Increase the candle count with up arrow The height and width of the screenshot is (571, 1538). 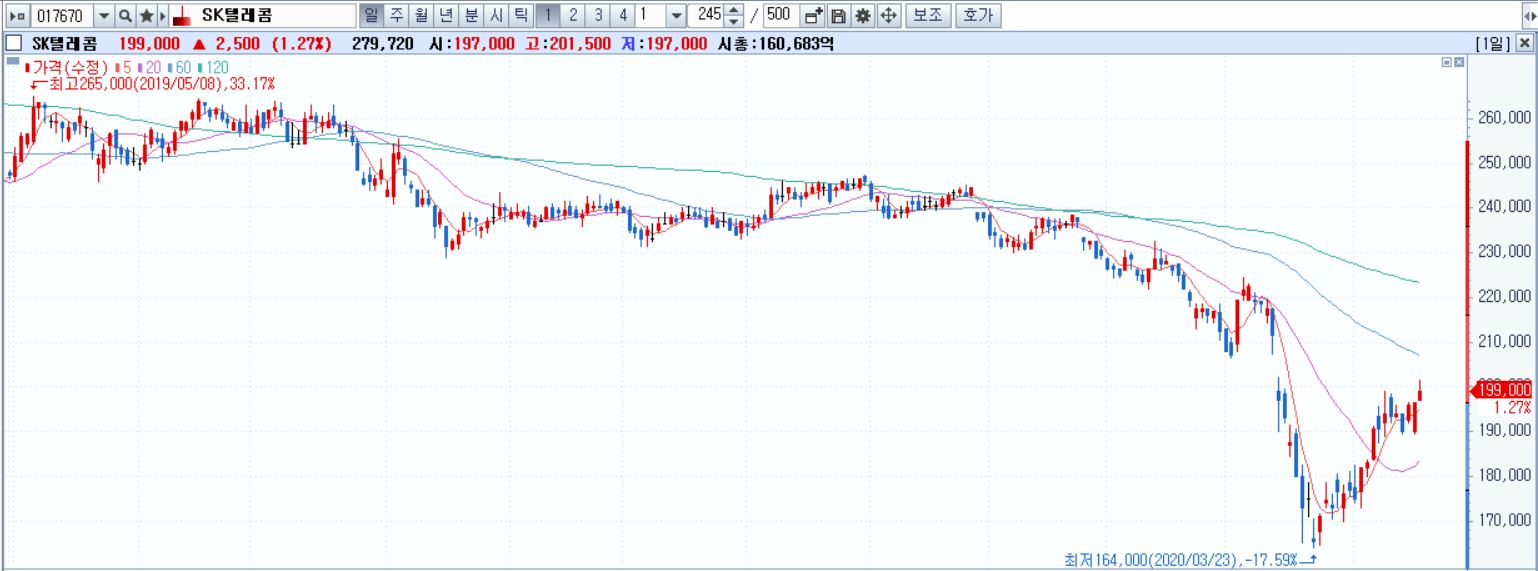click(736, 11)
